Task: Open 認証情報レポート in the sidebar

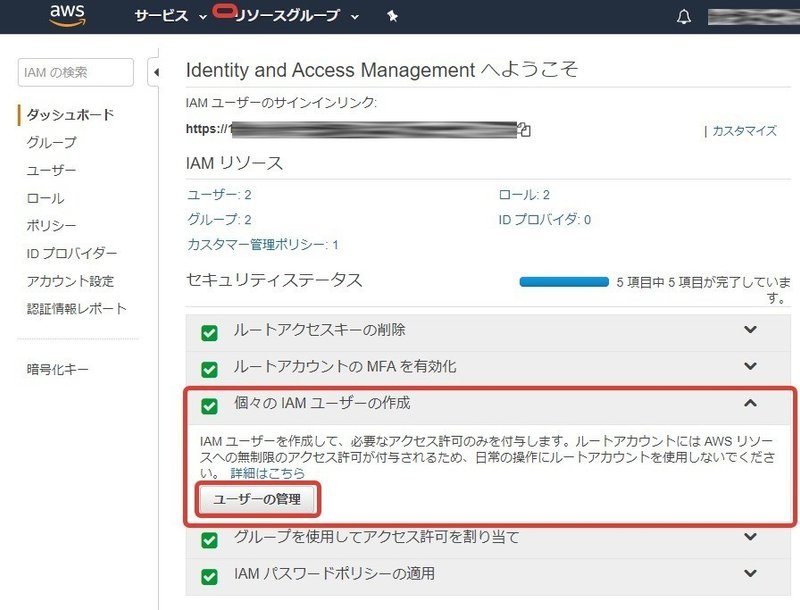Action: click(x=77, y=309)
